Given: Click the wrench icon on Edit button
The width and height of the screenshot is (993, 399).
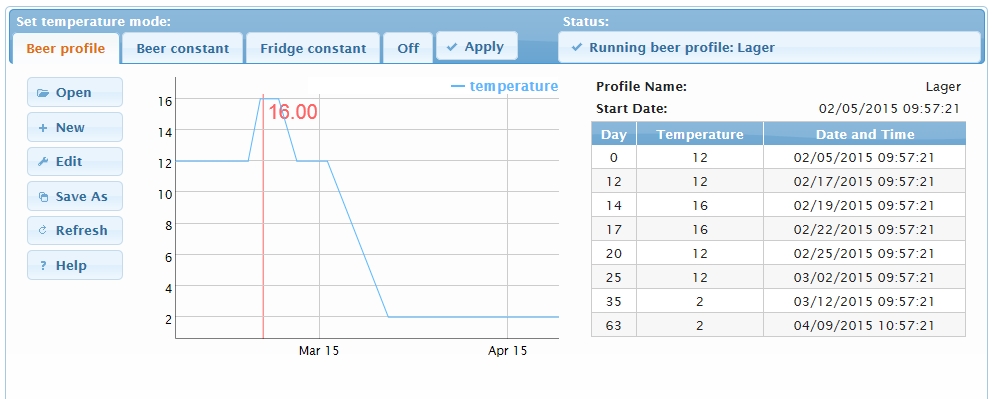Looking at the screenshot, I should pos(43,162).
